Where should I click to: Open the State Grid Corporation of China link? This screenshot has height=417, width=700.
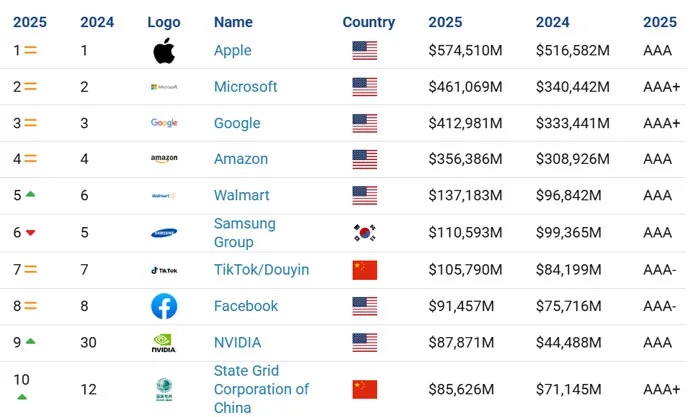(x=262, y=389)
